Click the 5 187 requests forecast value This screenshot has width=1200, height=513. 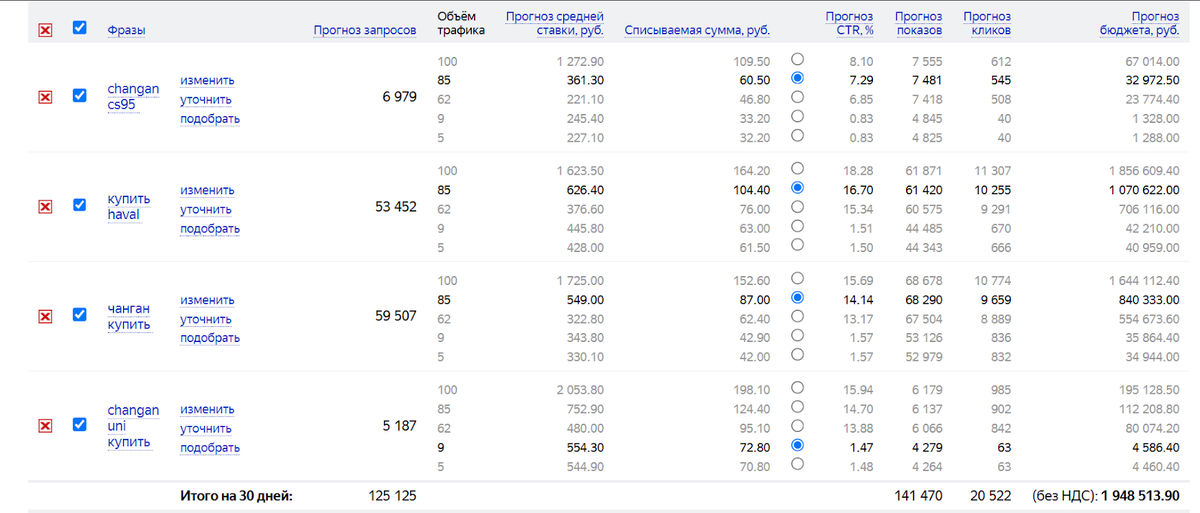[x=399, y=426]
